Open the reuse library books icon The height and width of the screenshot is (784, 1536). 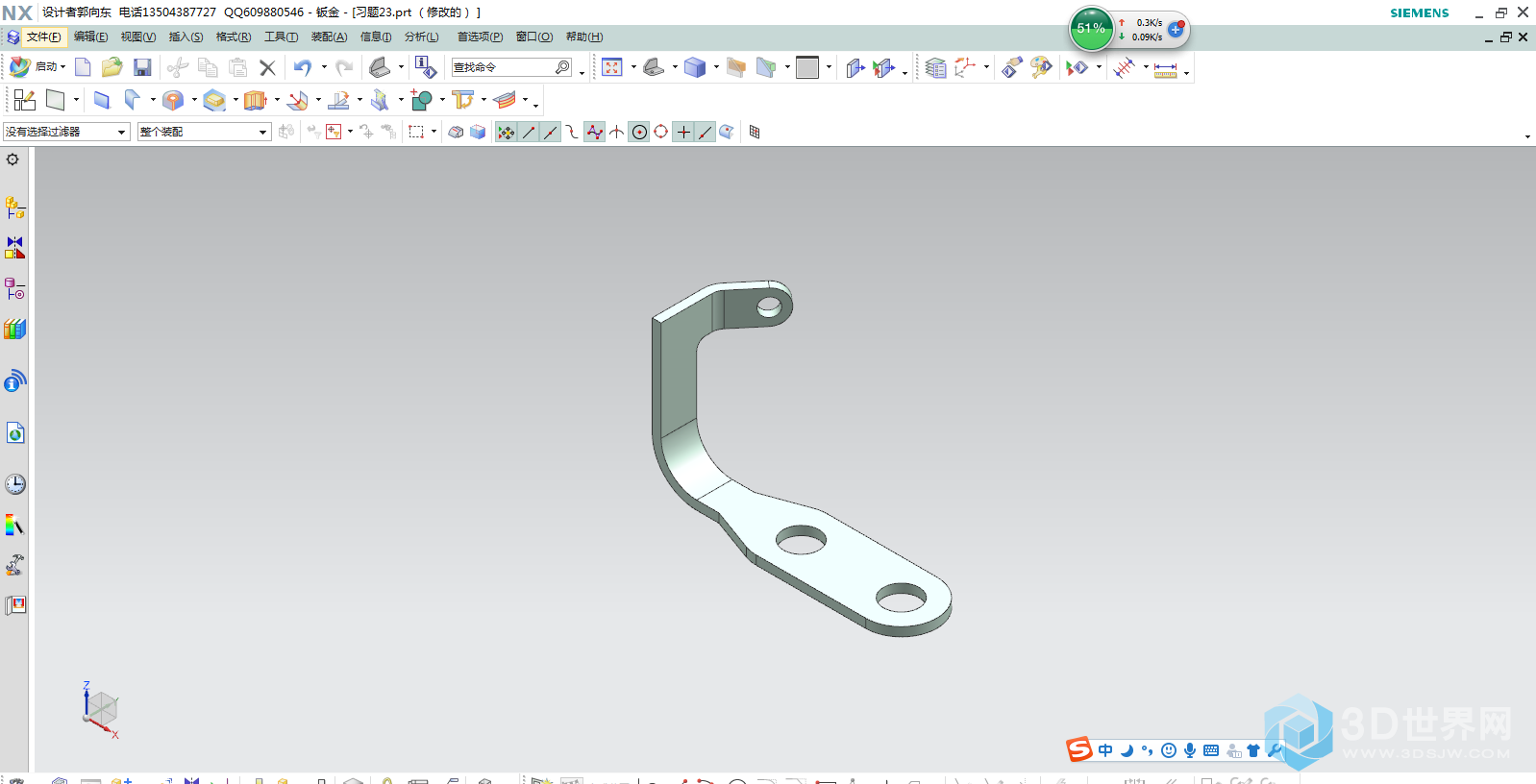click(14, 329)
